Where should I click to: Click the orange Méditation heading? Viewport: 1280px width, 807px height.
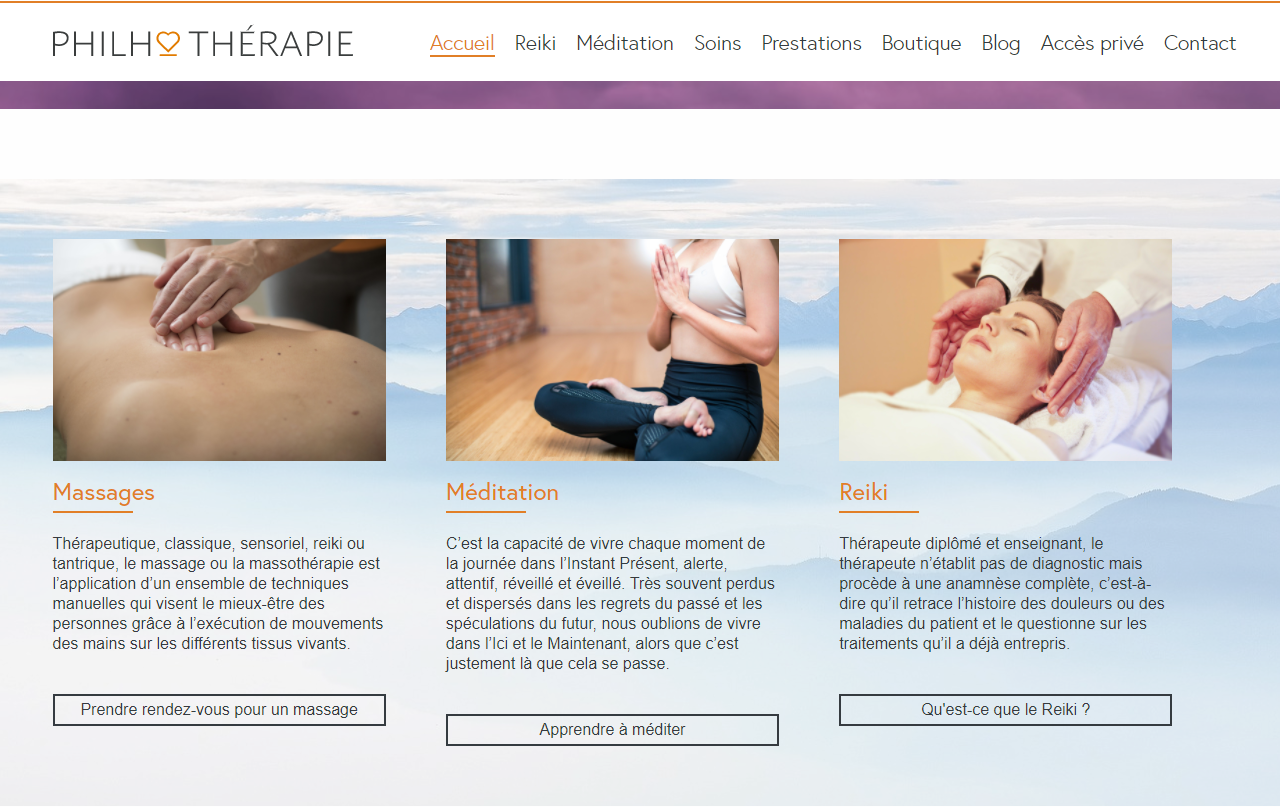[x=502, y=492]
